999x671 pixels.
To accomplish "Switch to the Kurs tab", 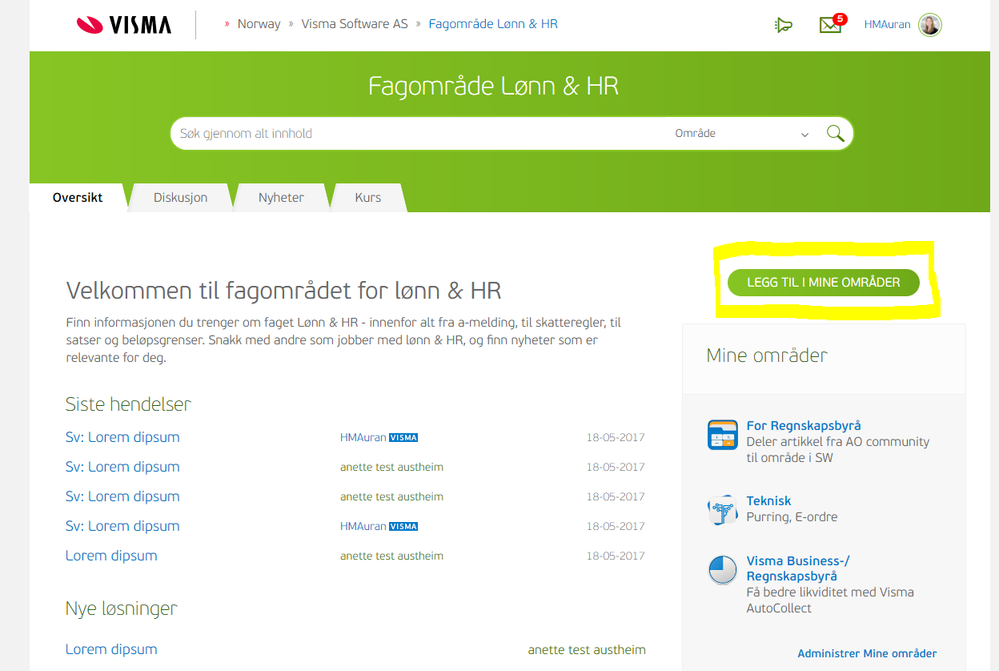I will pyautogui.click(x=368, y=198).
